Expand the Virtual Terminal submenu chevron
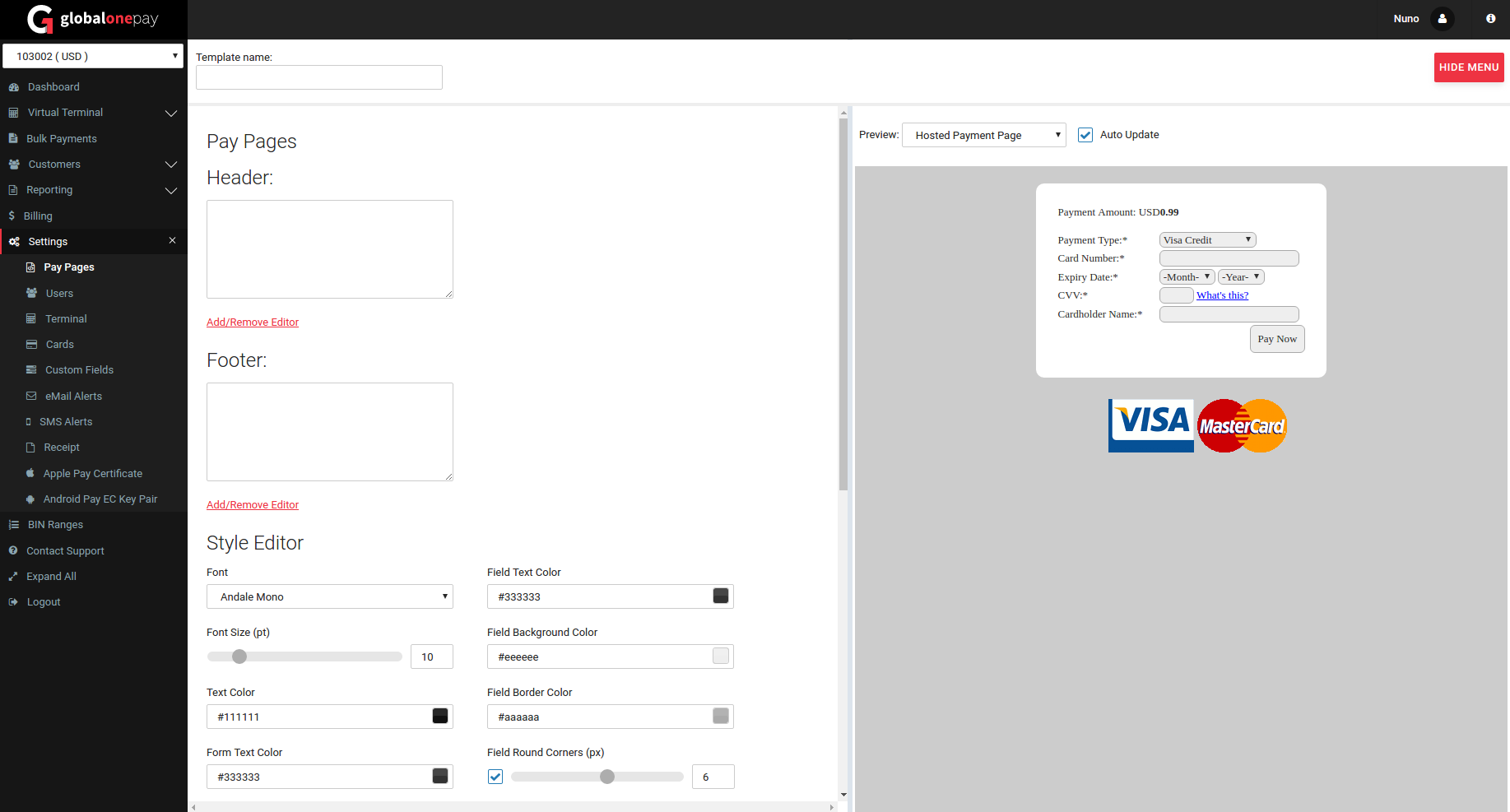This screenshot has height=812, width=1510. [x=171, y=113]
